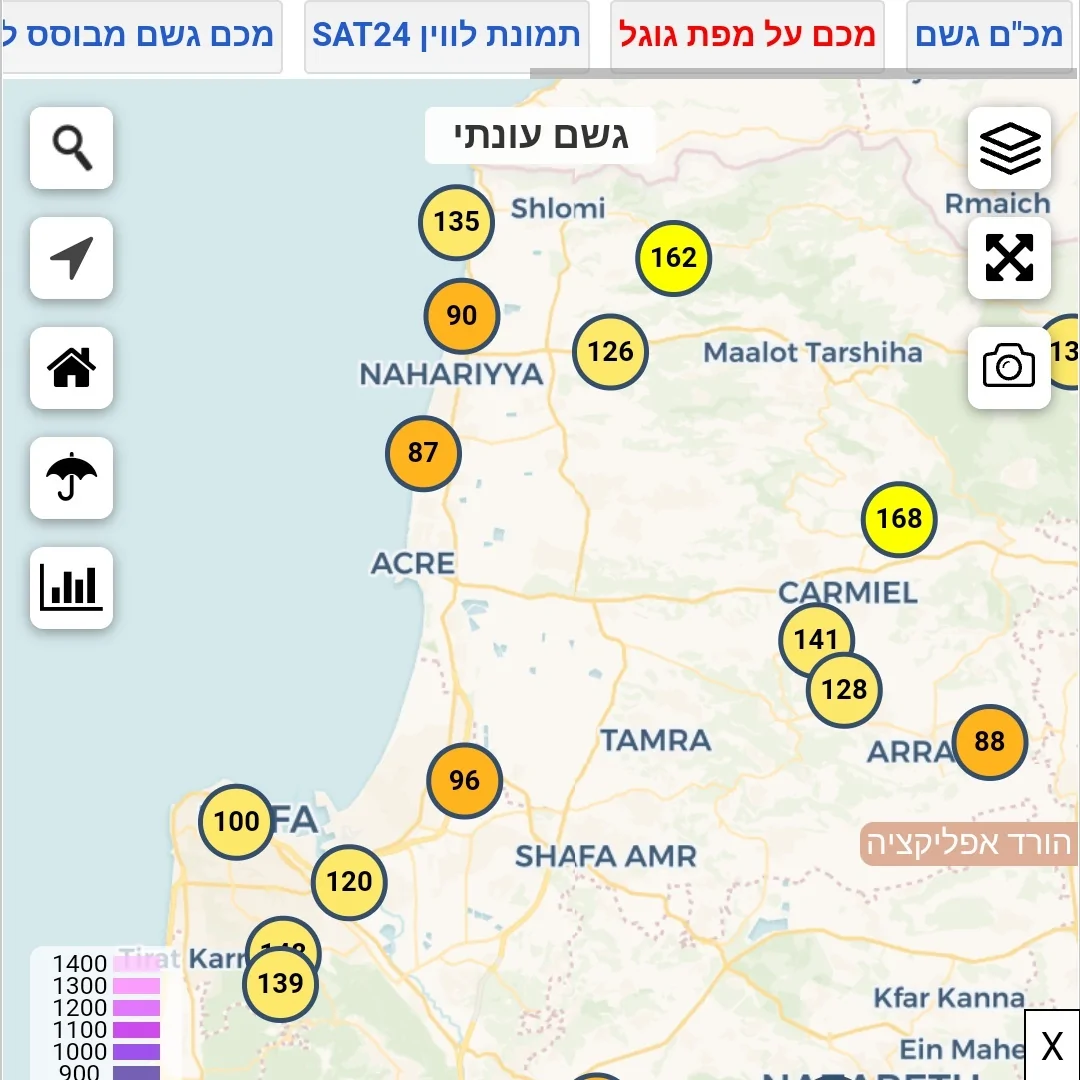Open the red Google map radar tab
1080x1080 pixels.
tap(747, 35)
